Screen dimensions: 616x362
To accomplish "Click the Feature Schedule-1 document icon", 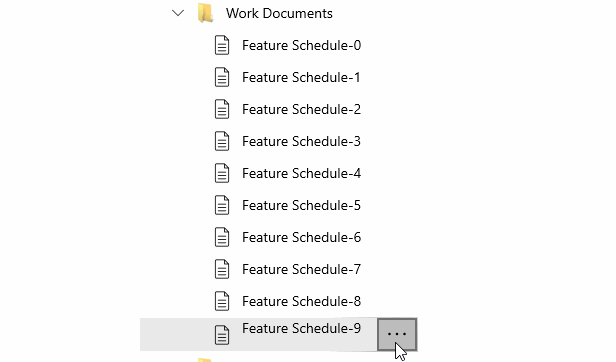I will 222,77.
